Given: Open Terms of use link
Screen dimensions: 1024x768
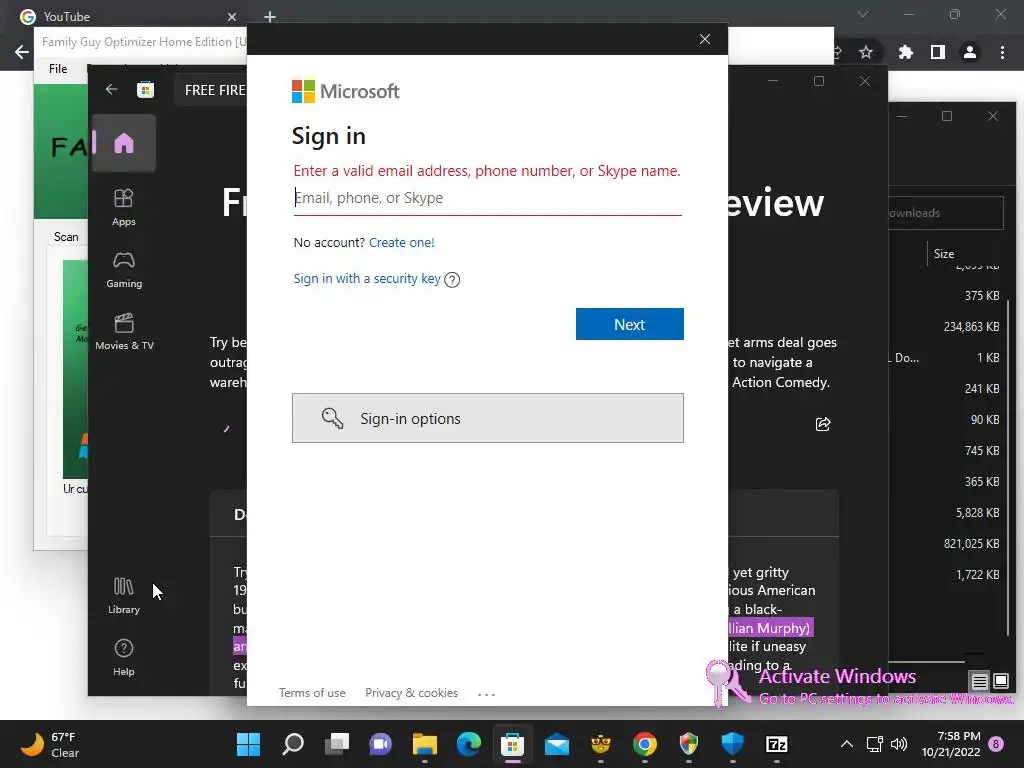Looking at the screenshot, I should [312, 693].
